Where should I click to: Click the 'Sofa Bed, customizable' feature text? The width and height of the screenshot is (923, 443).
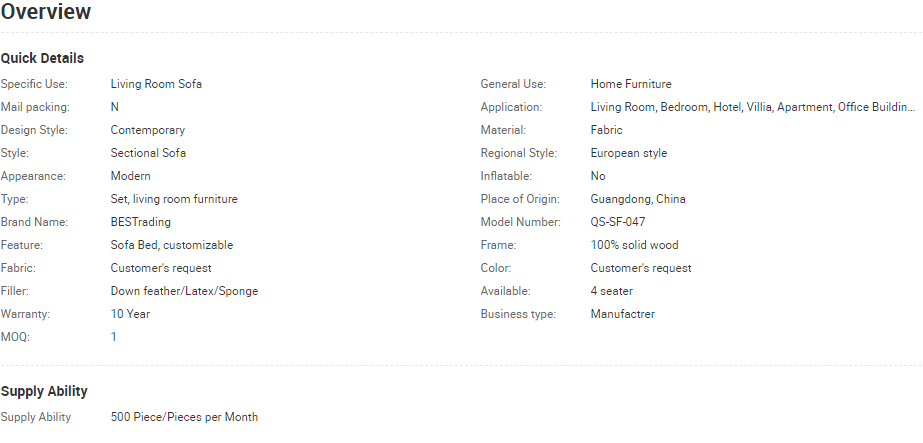pos(171,245)
